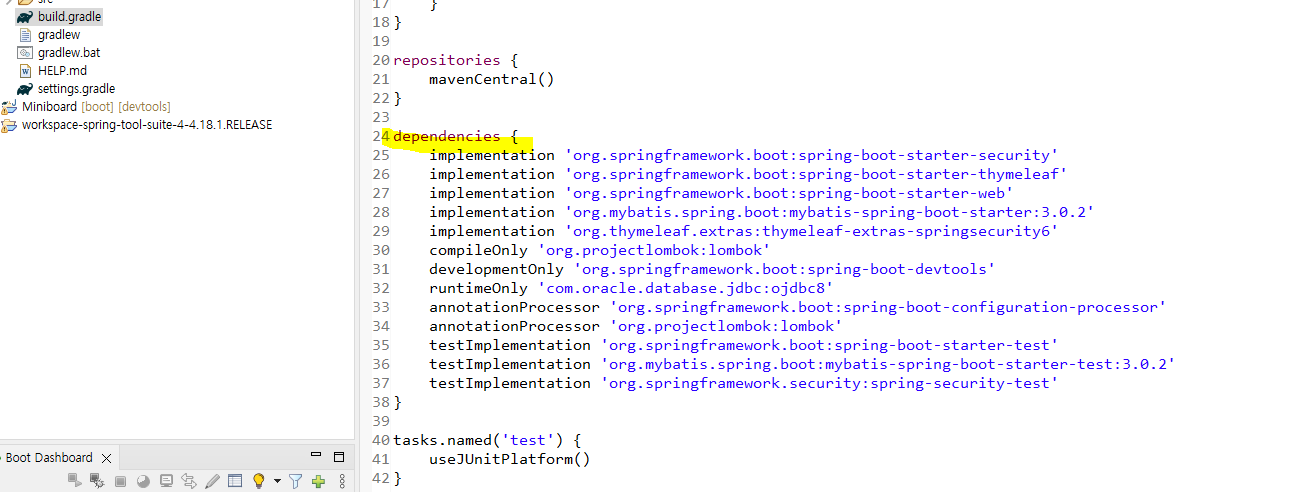Image resolution: width=1293 pixels, height=492 pixels.
Task: Click the workspace-spring-tool-suite project folder icon
Action: click(10, 125)
